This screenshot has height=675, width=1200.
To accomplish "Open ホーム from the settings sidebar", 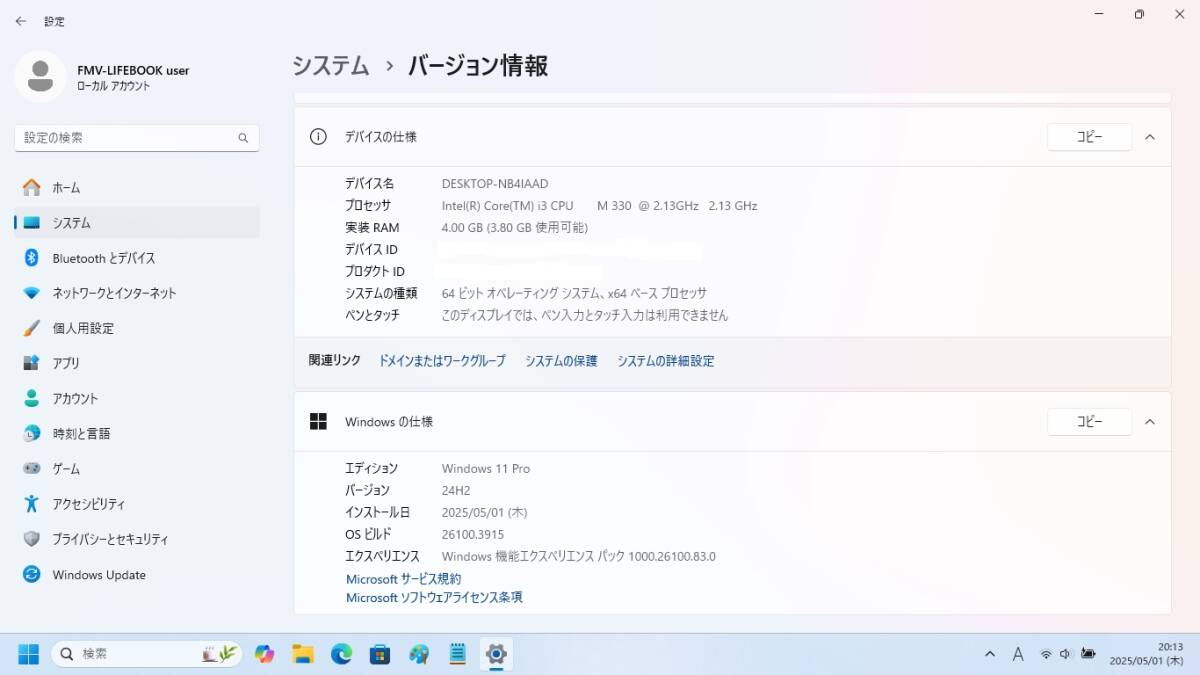I will coord(137,188).
